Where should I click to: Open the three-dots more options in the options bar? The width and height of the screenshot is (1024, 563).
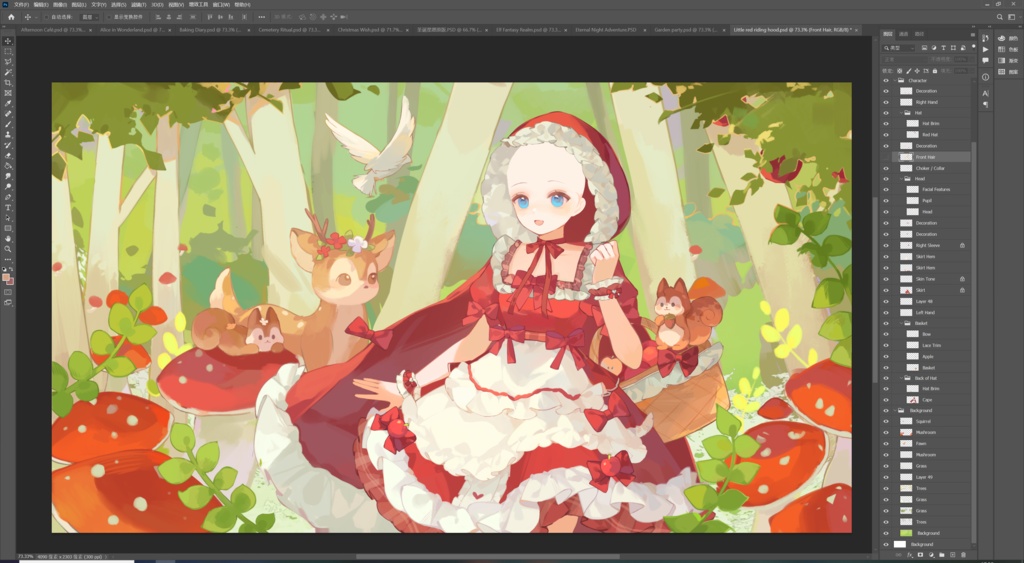(262, 17)
